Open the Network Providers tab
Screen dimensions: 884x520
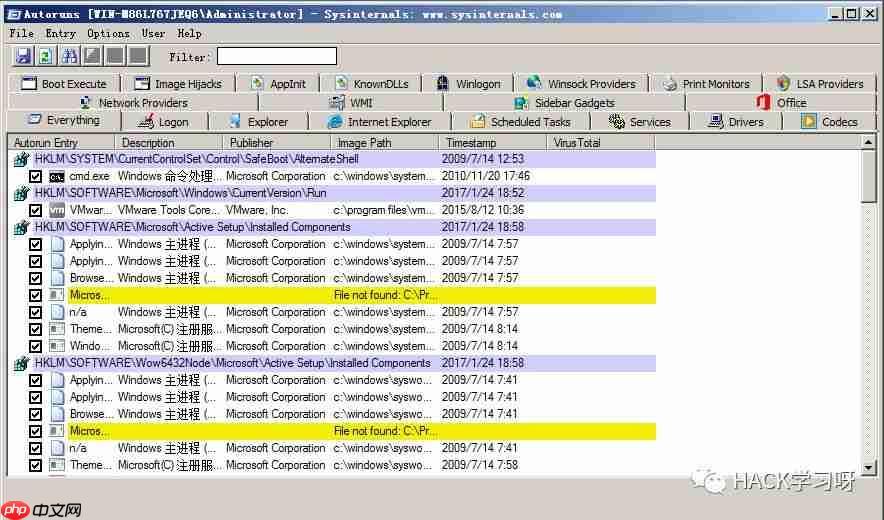(x=134, y=103)
